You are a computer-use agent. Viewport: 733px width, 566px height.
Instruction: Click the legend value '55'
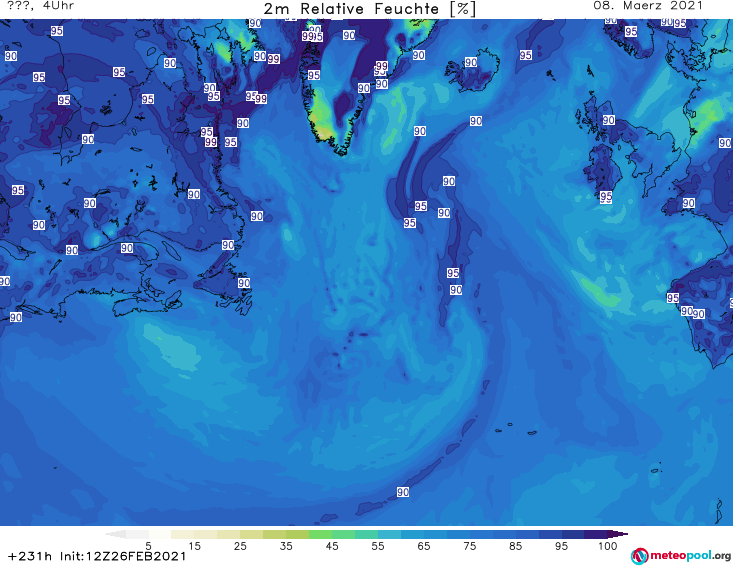pos(378,546)
